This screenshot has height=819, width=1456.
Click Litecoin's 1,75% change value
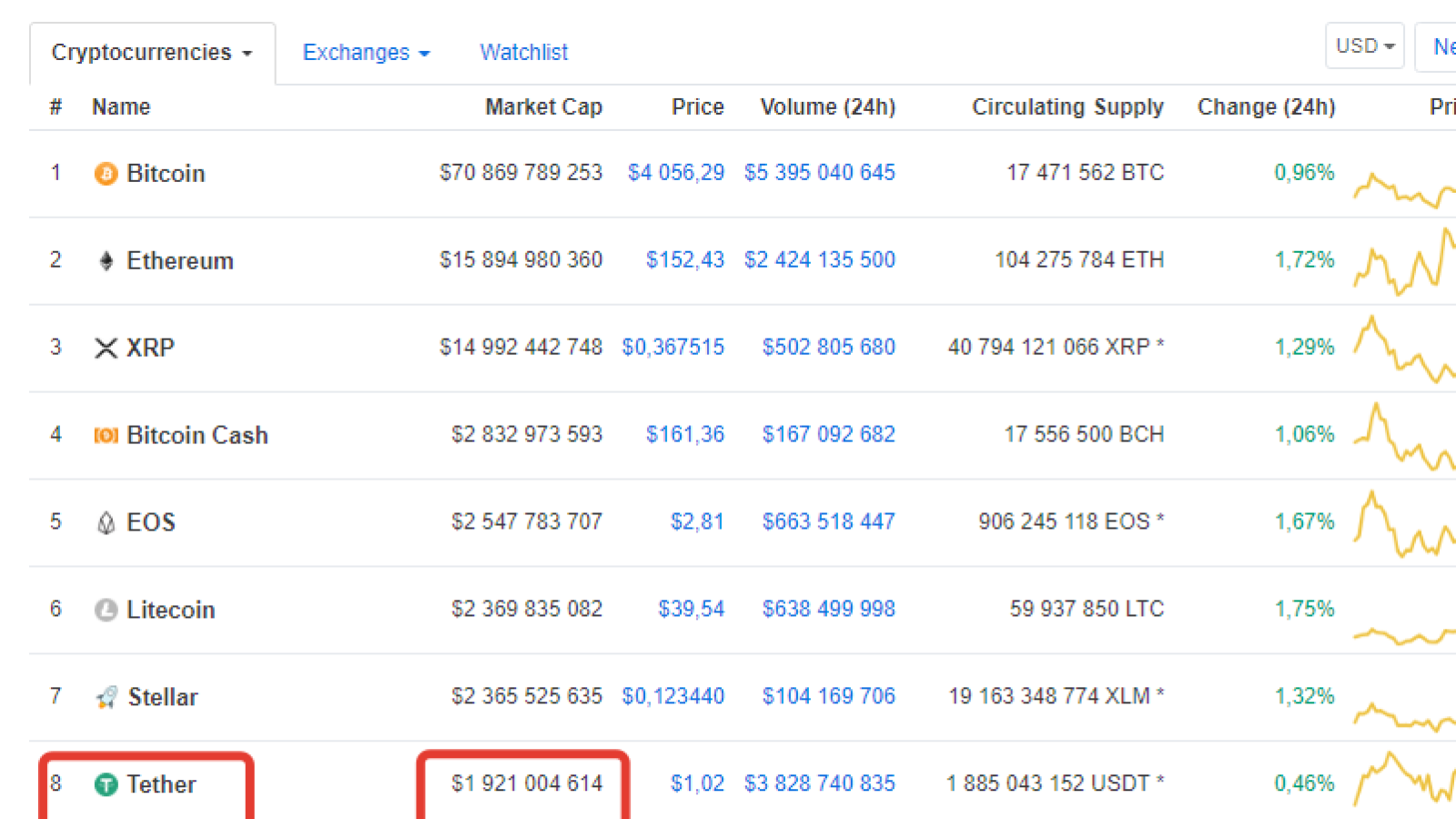1304,610
